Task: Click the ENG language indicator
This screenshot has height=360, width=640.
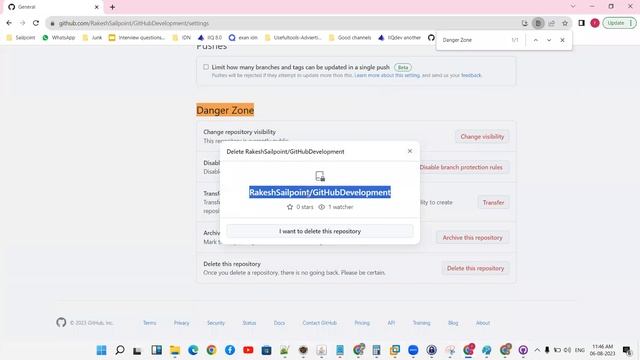Action: point(580,350)
